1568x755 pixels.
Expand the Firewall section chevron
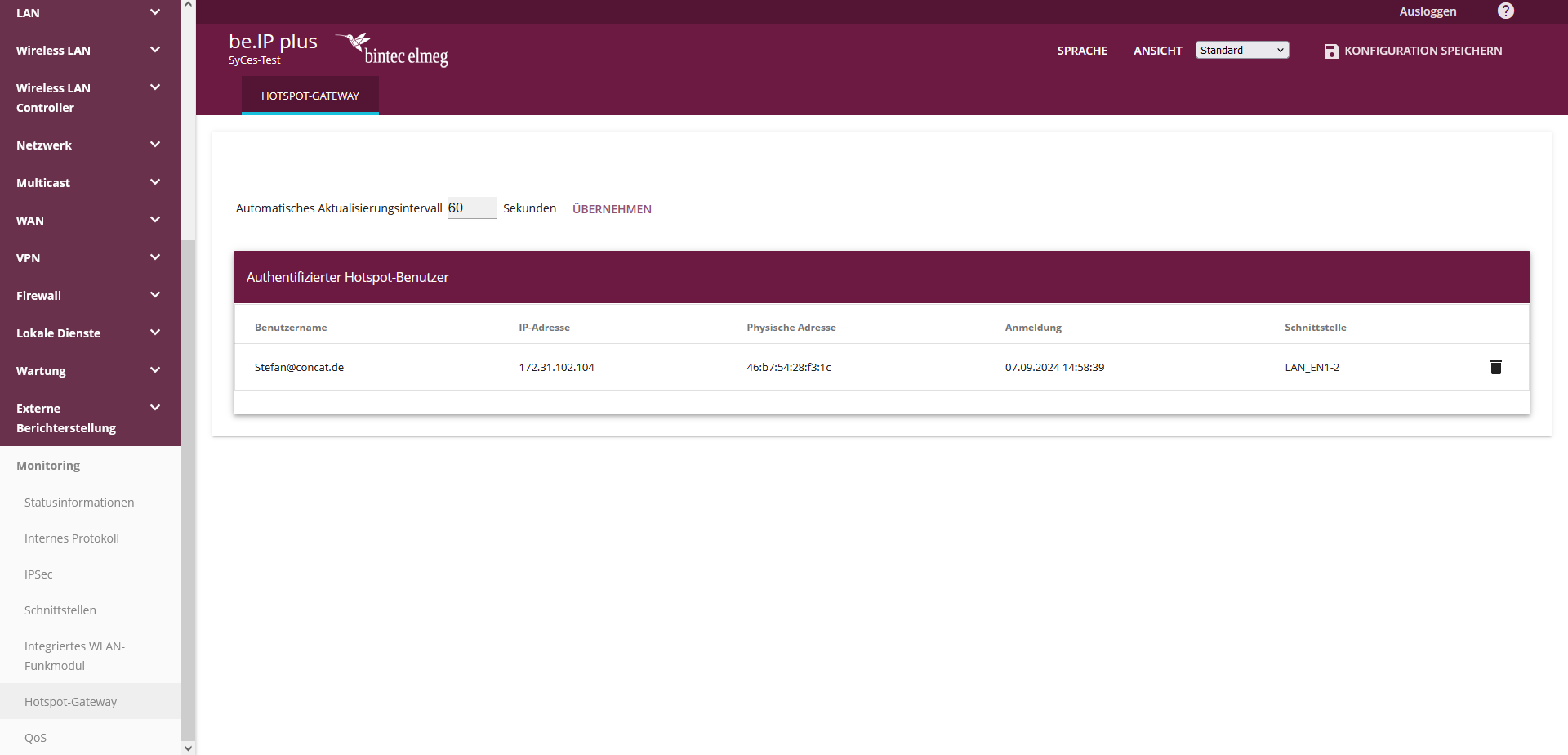(x=155, y=295)
